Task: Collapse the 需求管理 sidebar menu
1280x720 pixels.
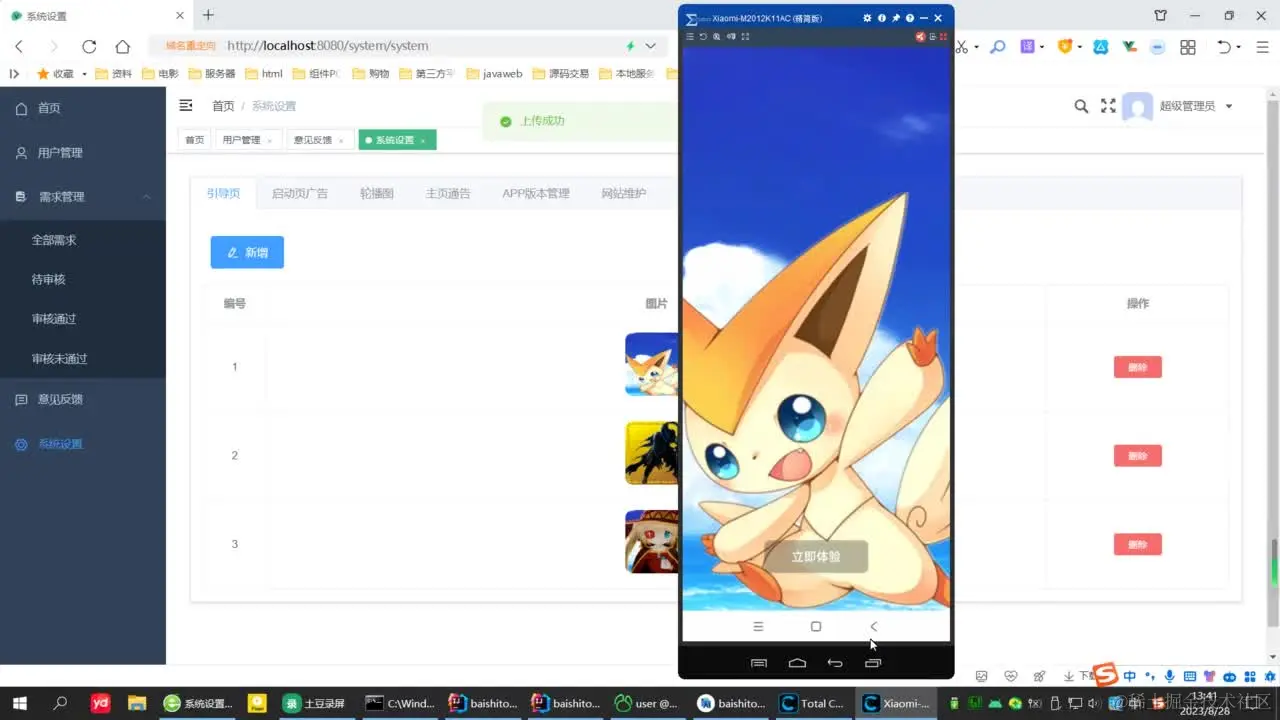Action: tap(83, 197)
